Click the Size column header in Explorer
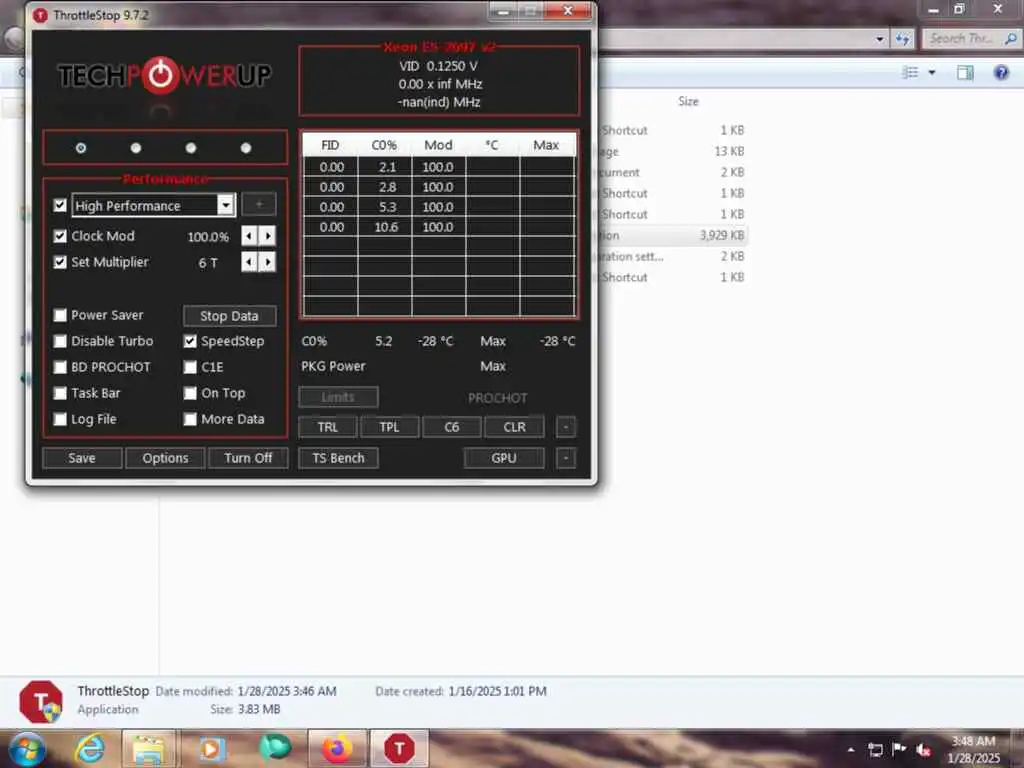1024x768 pixels. tap(688, 101)
